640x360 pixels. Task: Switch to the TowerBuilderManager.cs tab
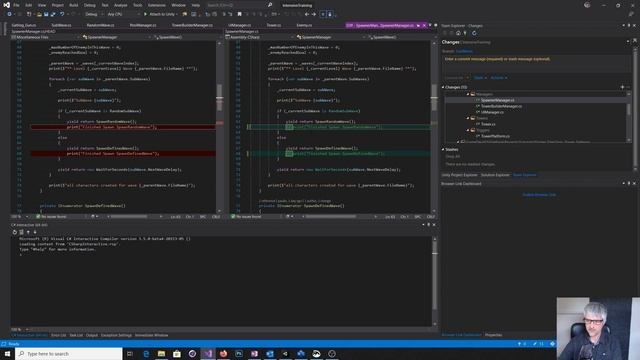coord(192,25)
